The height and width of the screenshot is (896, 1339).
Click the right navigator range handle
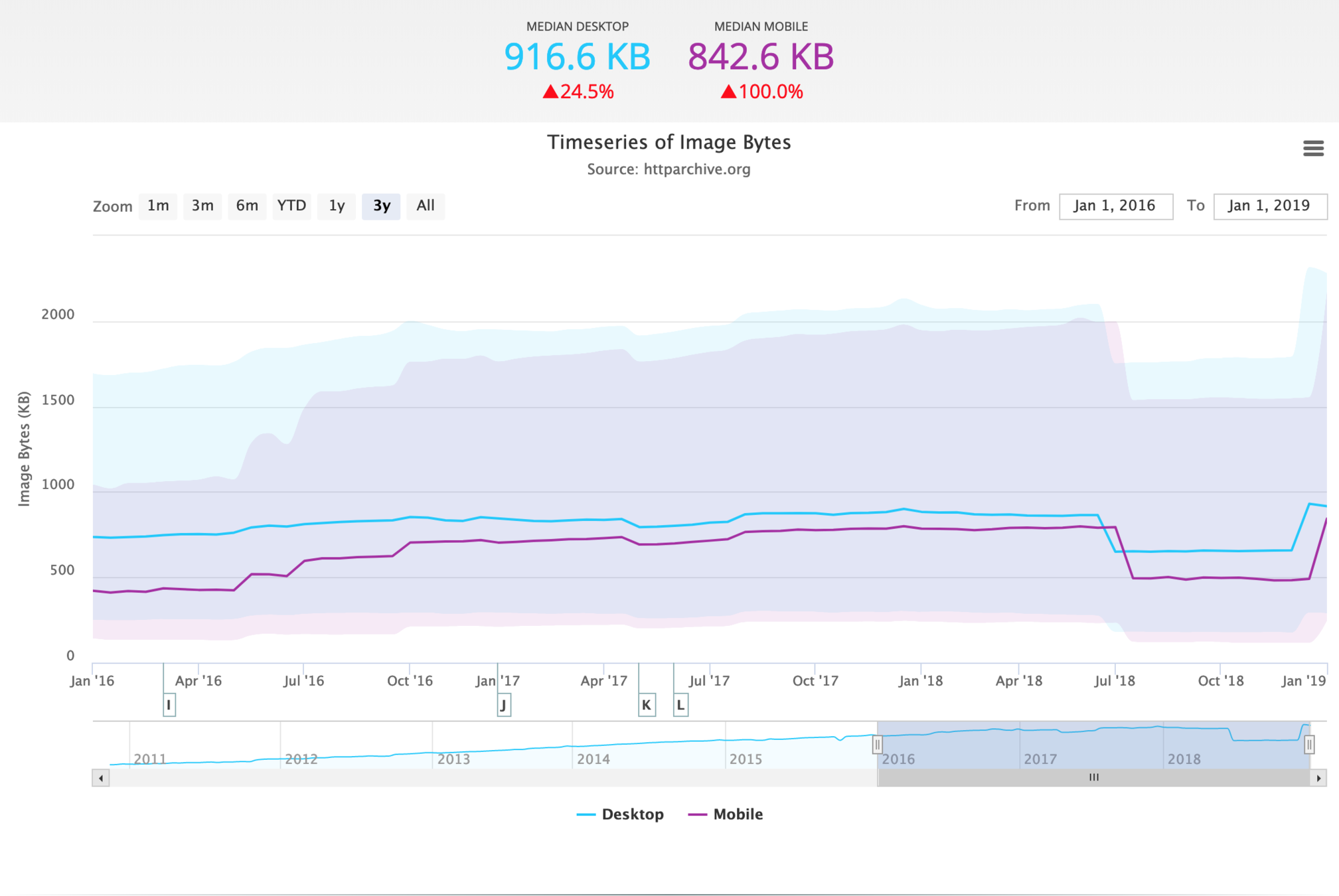coord(1309,745)
